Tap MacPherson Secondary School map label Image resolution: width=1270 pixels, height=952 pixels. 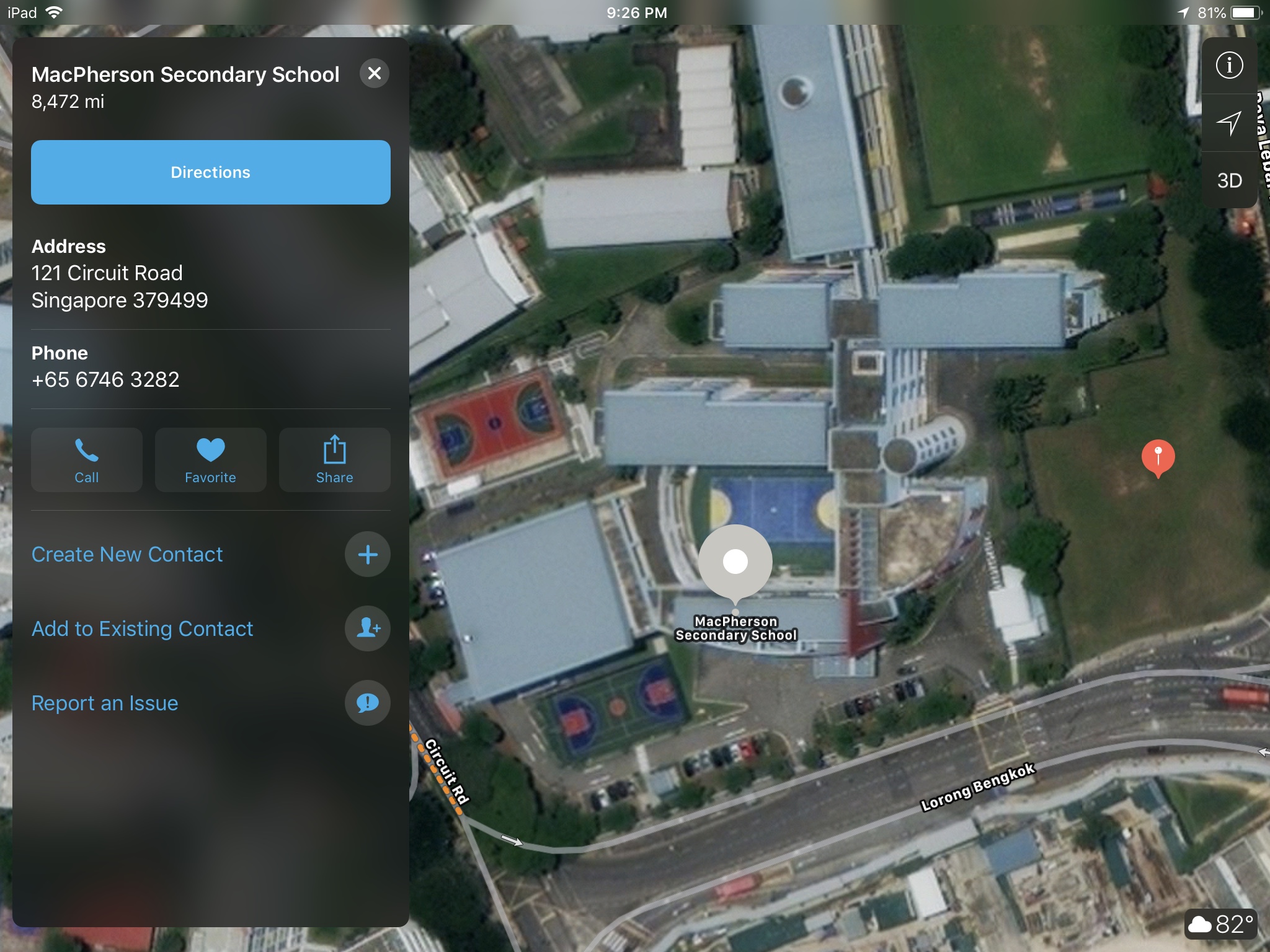tap(736, 628)
